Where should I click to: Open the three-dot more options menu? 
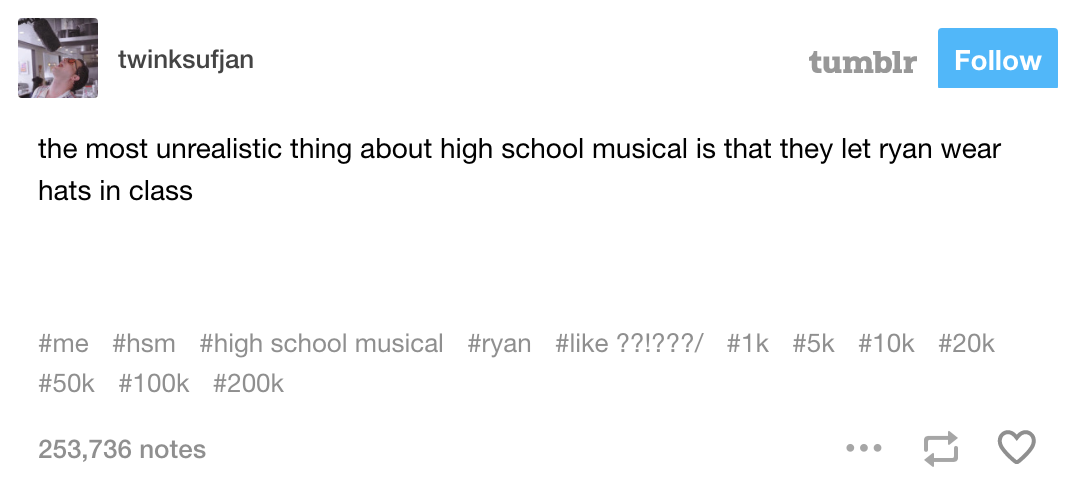click(864, 449)
